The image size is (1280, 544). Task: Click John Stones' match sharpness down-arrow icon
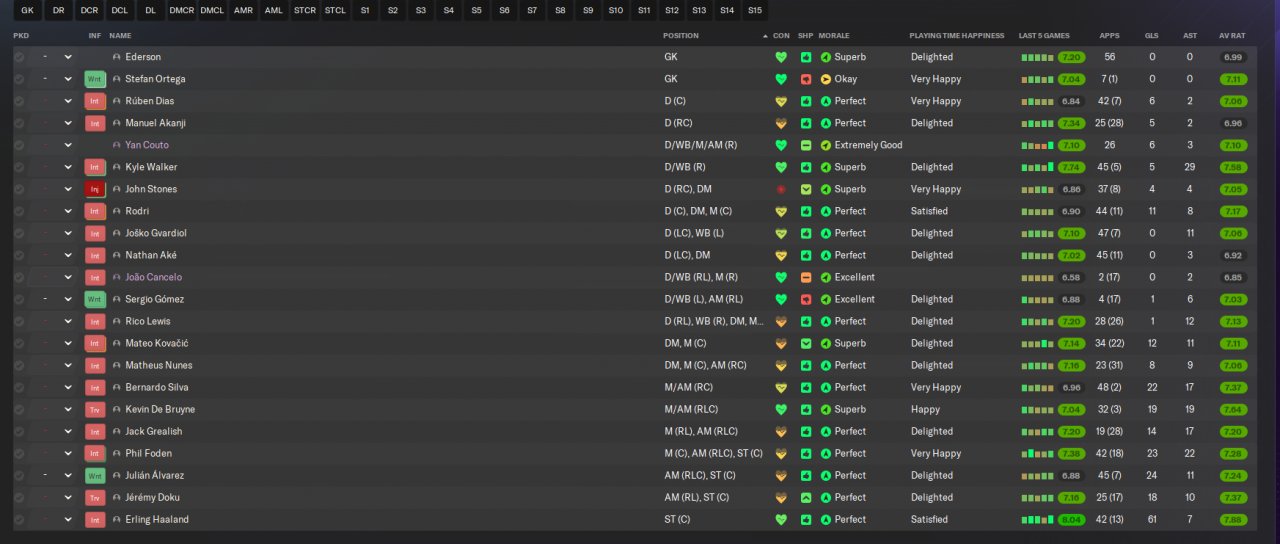click(x=805, y=189)
